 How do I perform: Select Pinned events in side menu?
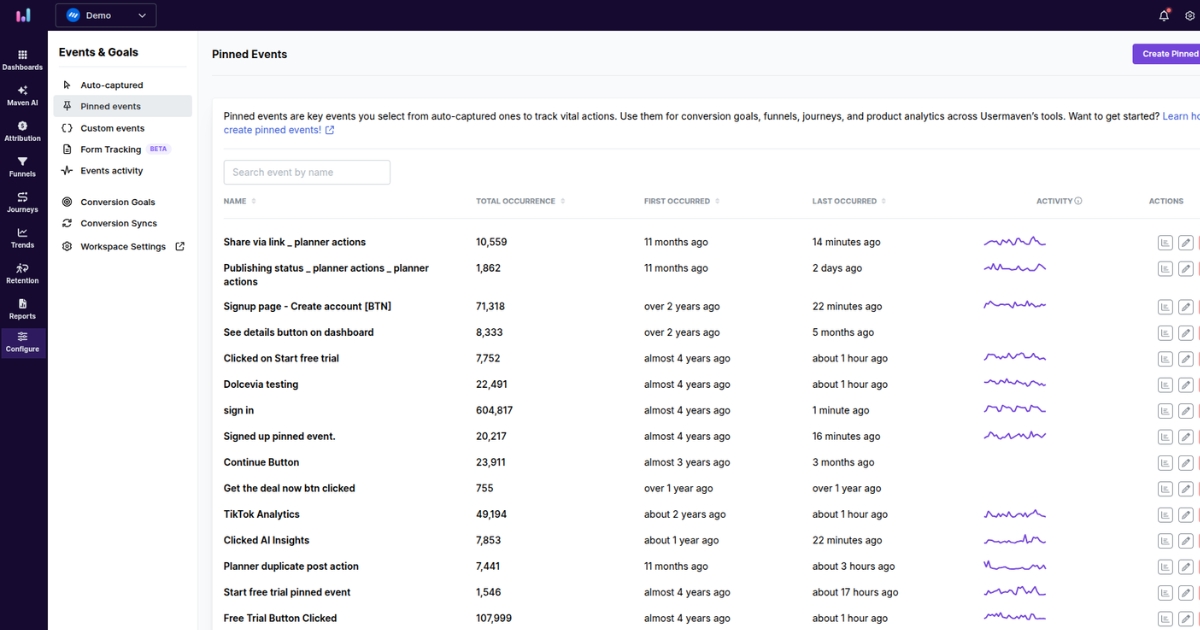click(x=122, y=106)
